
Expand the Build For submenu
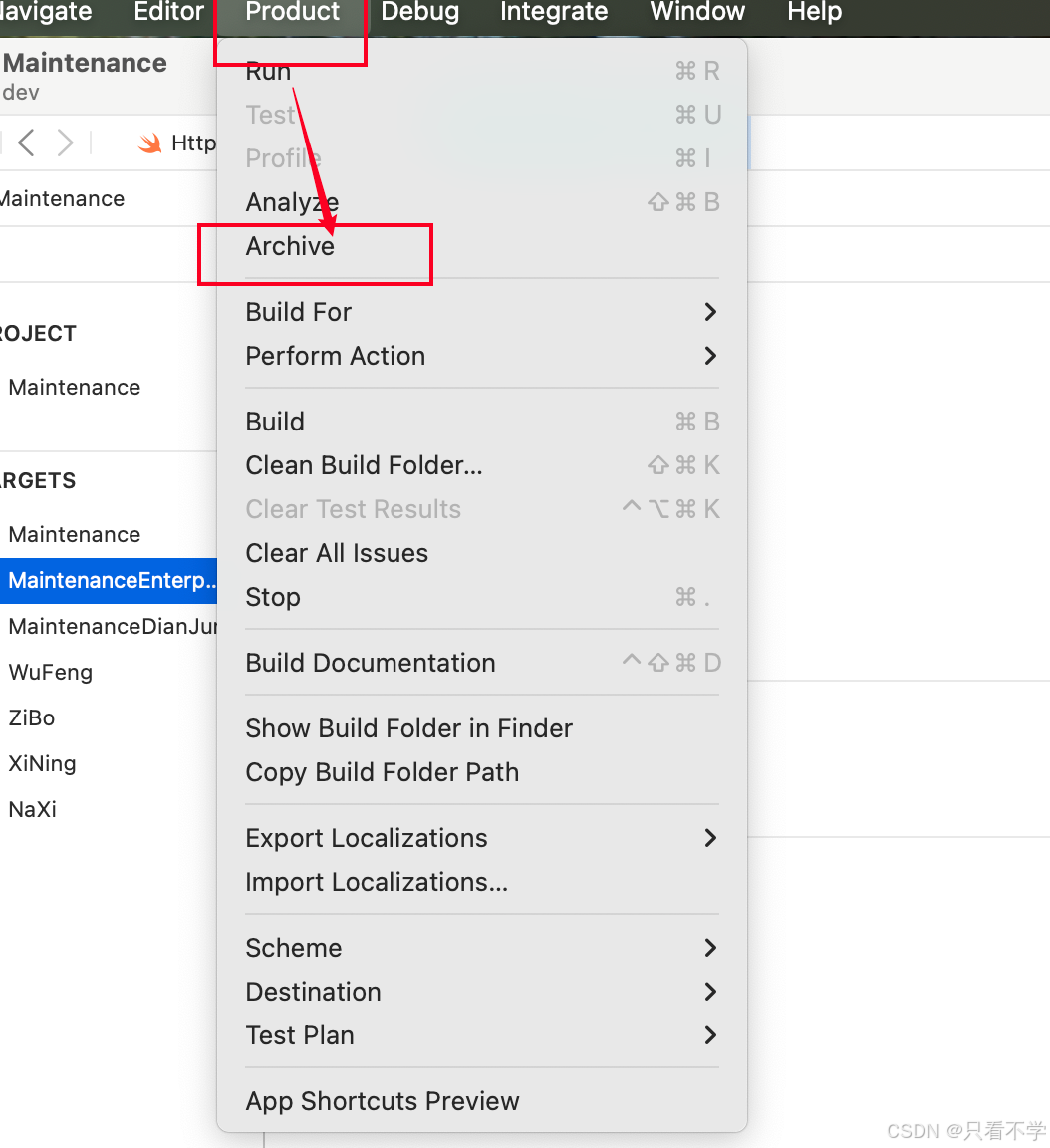click(x=482, y=312)
